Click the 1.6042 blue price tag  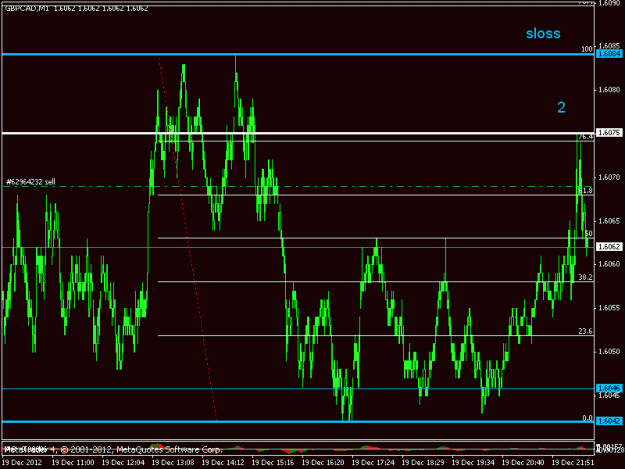(x=609, y=421)
